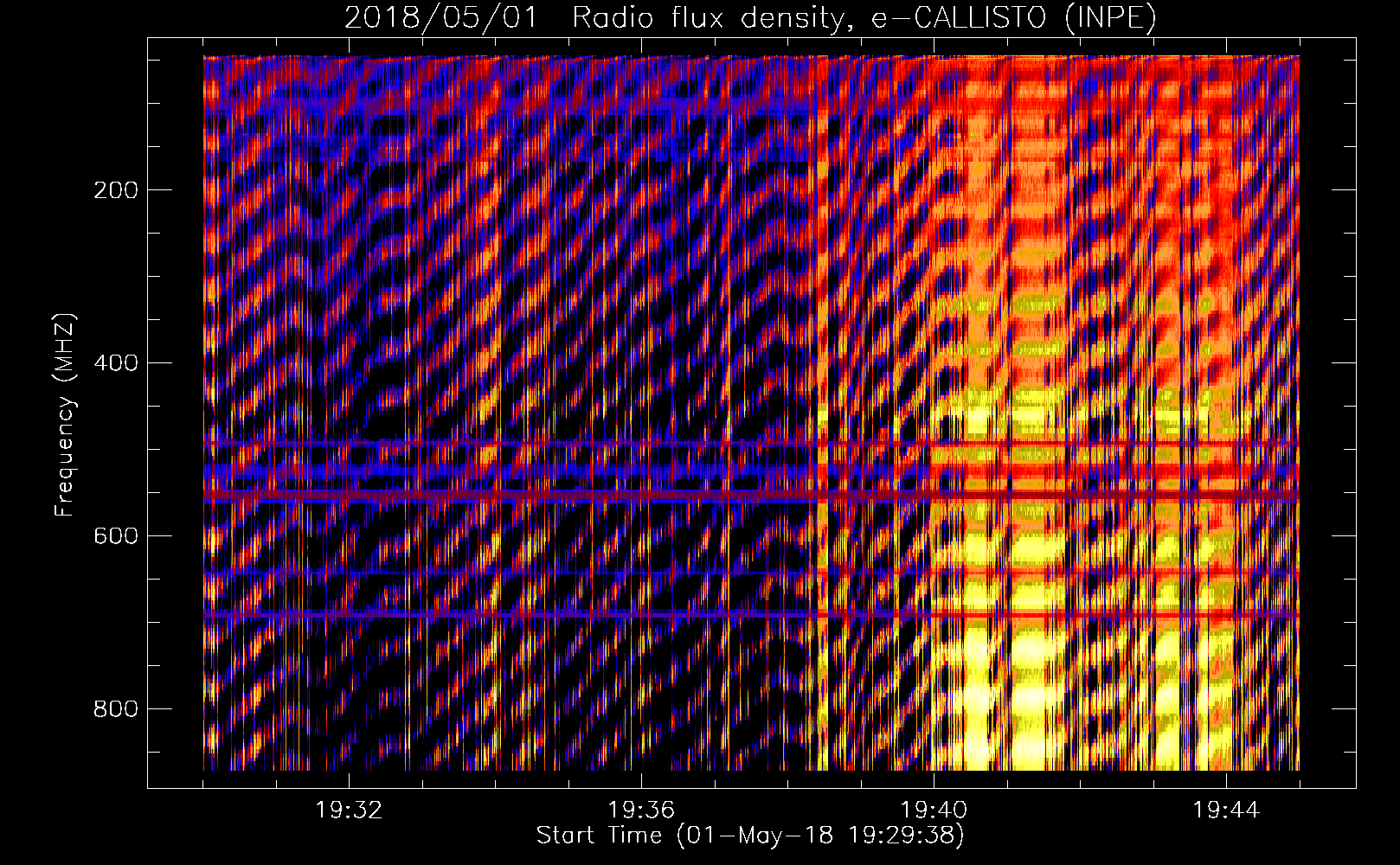This screenshot has height=865, width=1400.
Task: Click the 400 frequency tick label
Action: click(116, 363)
